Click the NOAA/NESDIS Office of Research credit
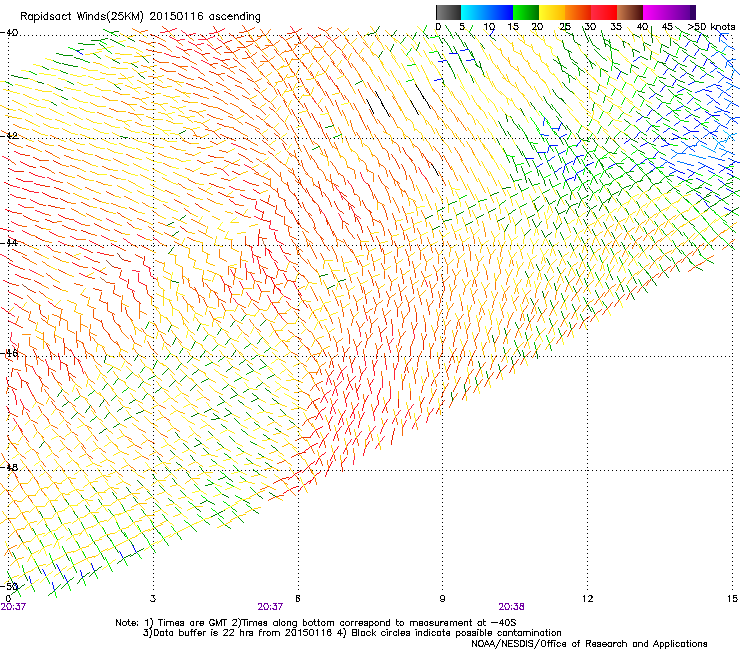 (589, 644)
